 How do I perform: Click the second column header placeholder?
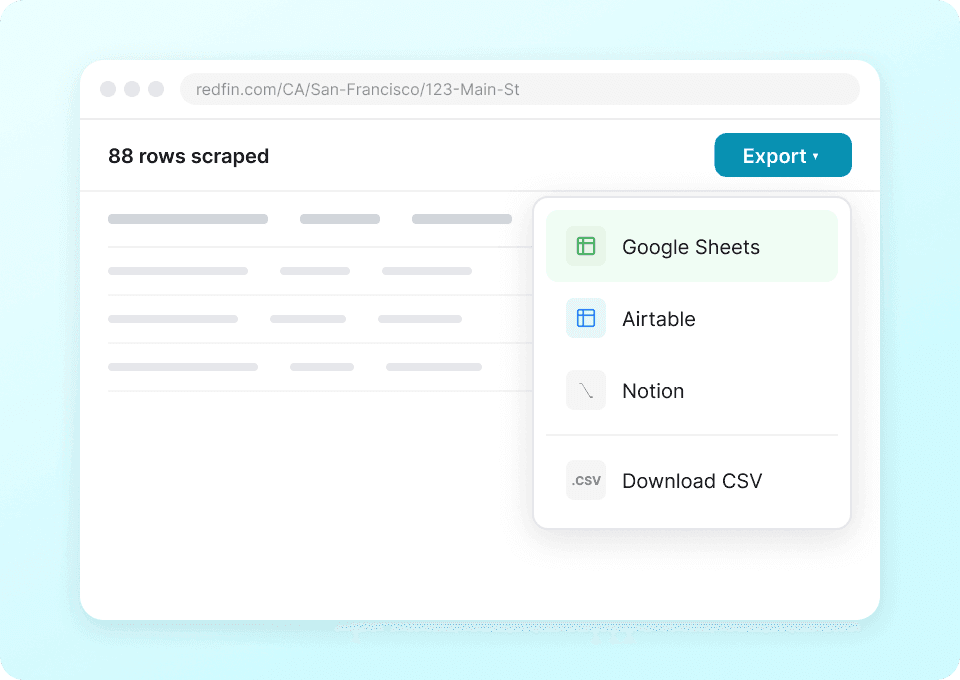coord(340,219)
